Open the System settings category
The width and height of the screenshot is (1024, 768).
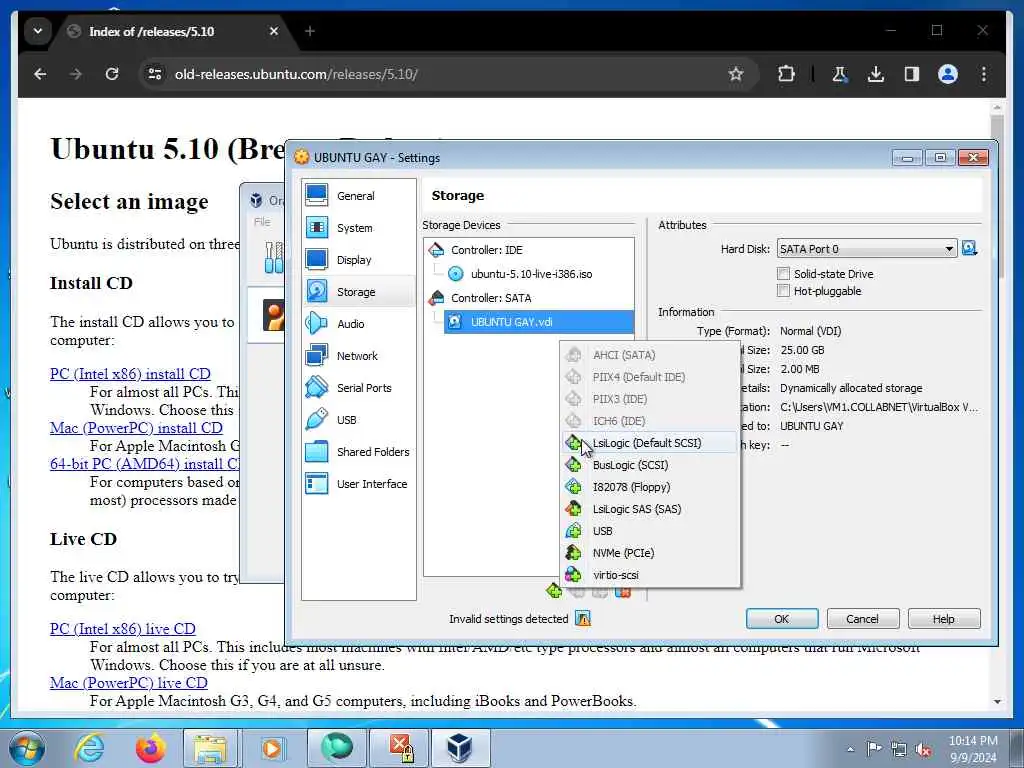pos(359,228)
